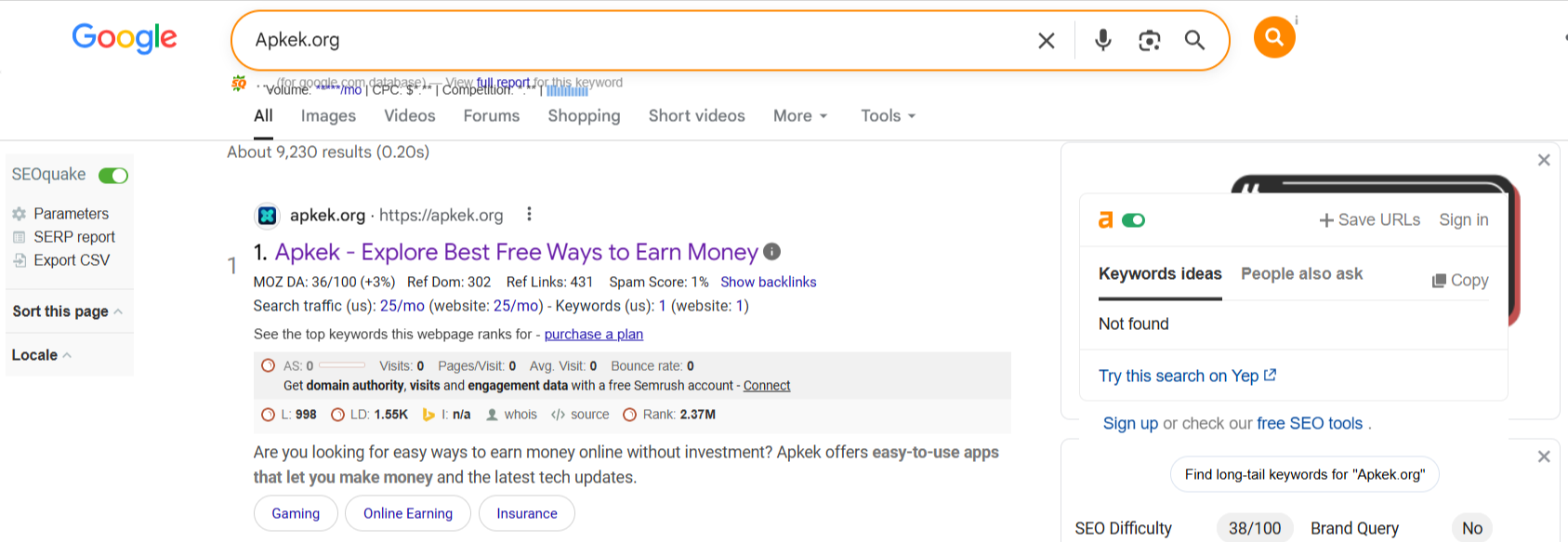Click the source code icon
Image resolution: width=1568 pixels, height=542 pixels.
point(558,415)
